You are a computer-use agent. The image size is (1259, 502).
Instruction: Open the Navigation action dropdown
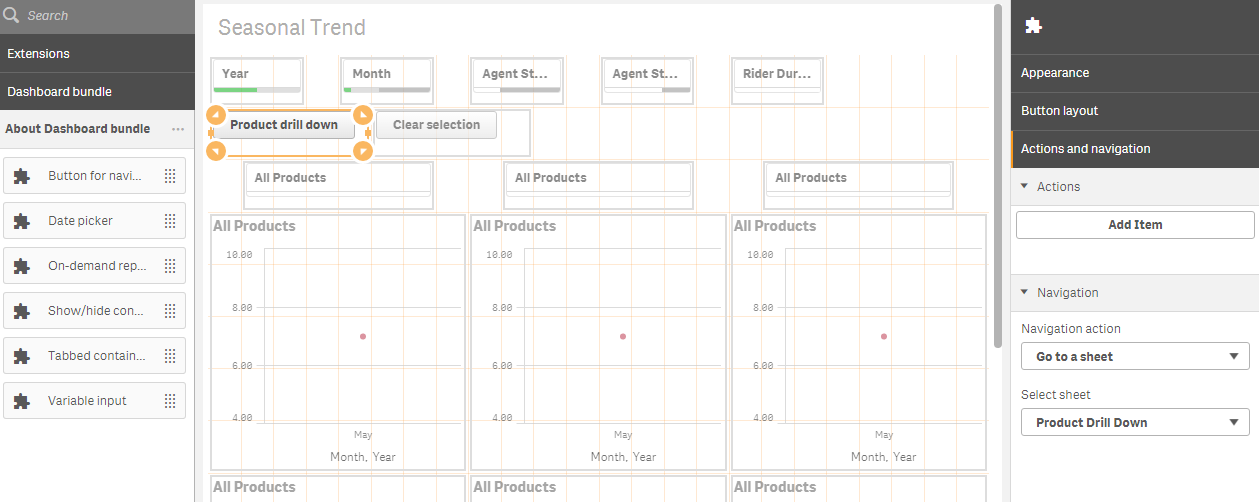(x=1135, y=356)
